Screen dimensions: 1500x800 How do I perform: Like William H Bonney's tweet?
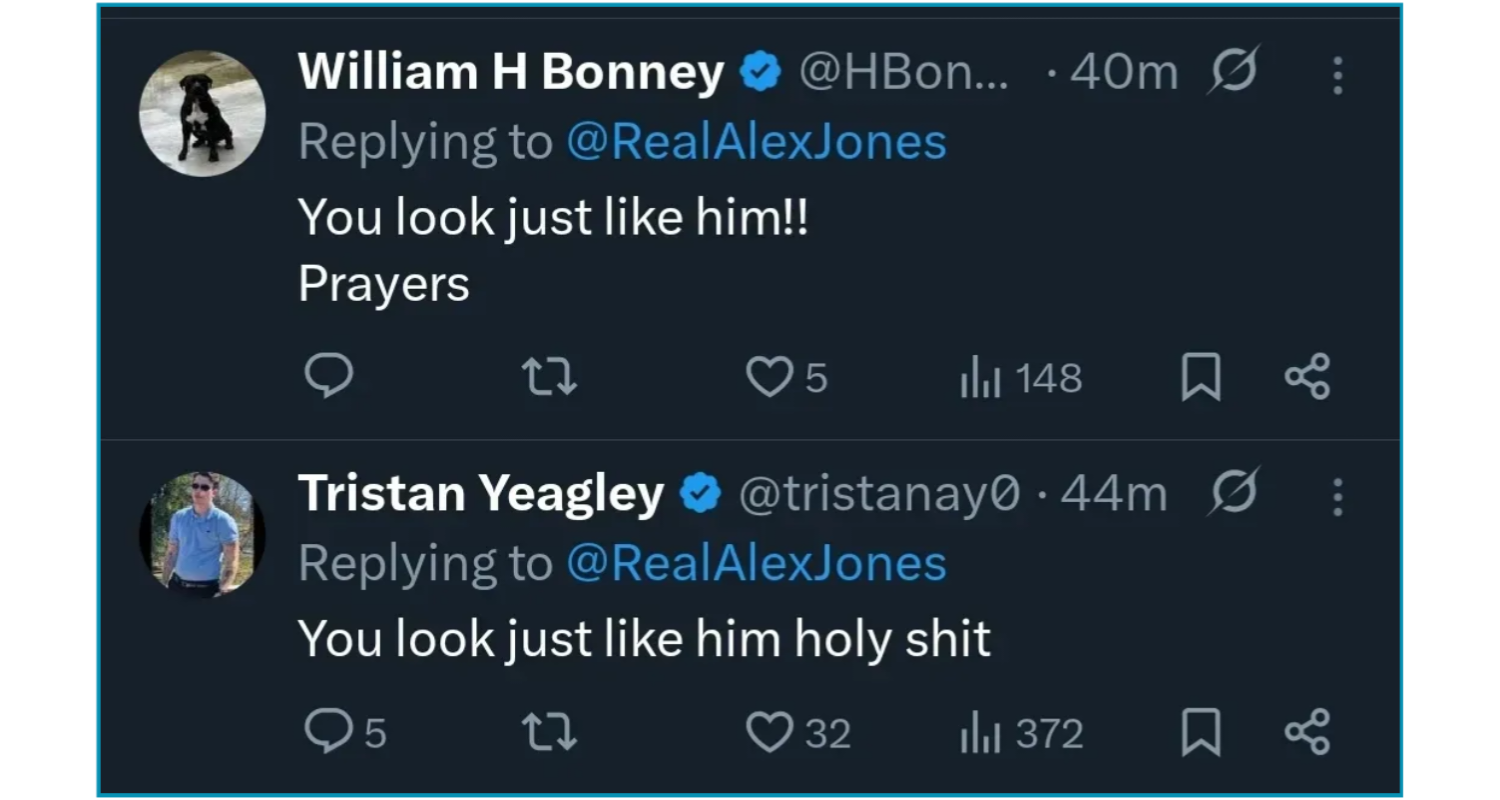click(769, 377)
